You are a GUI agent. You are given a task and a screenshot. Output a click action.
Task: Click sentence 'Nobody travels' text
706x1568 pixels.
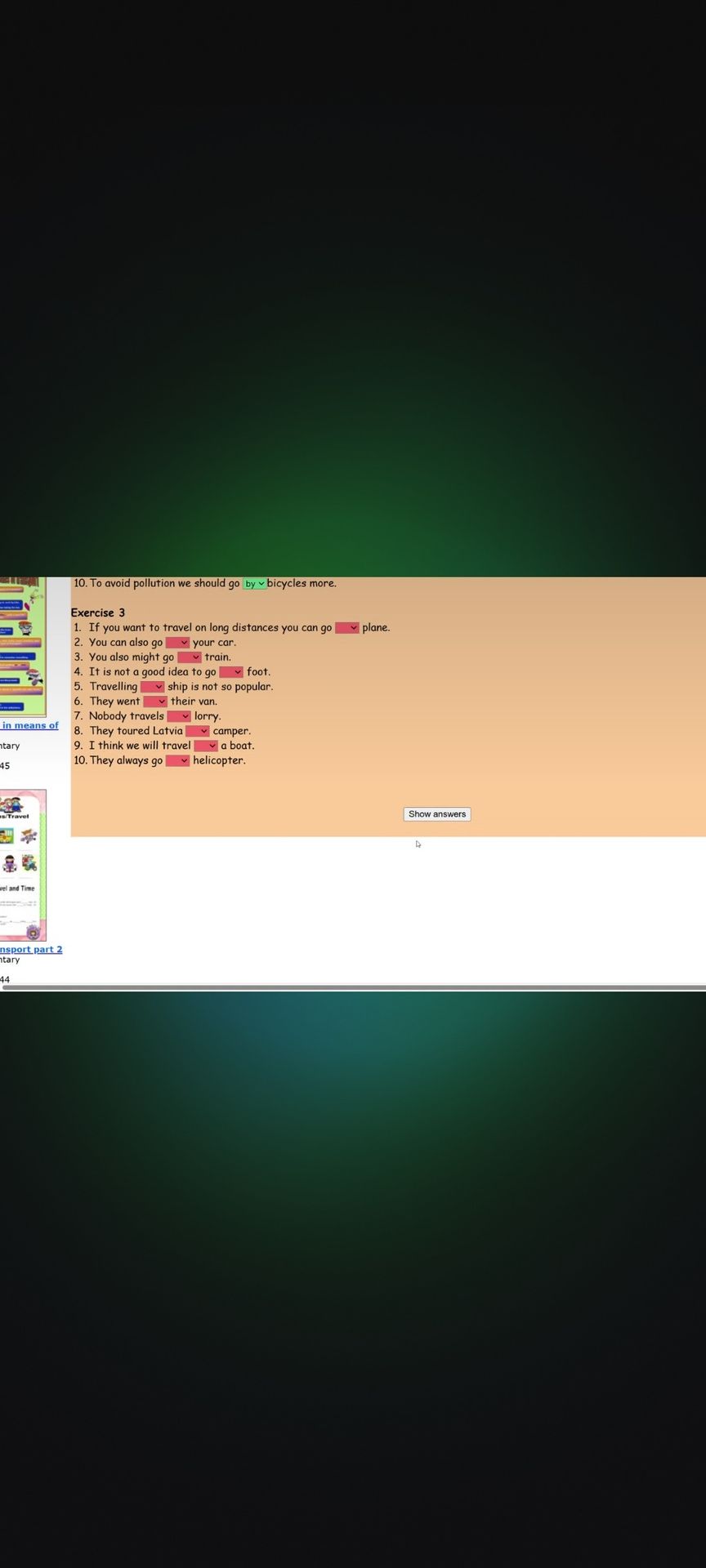point(127,716)
